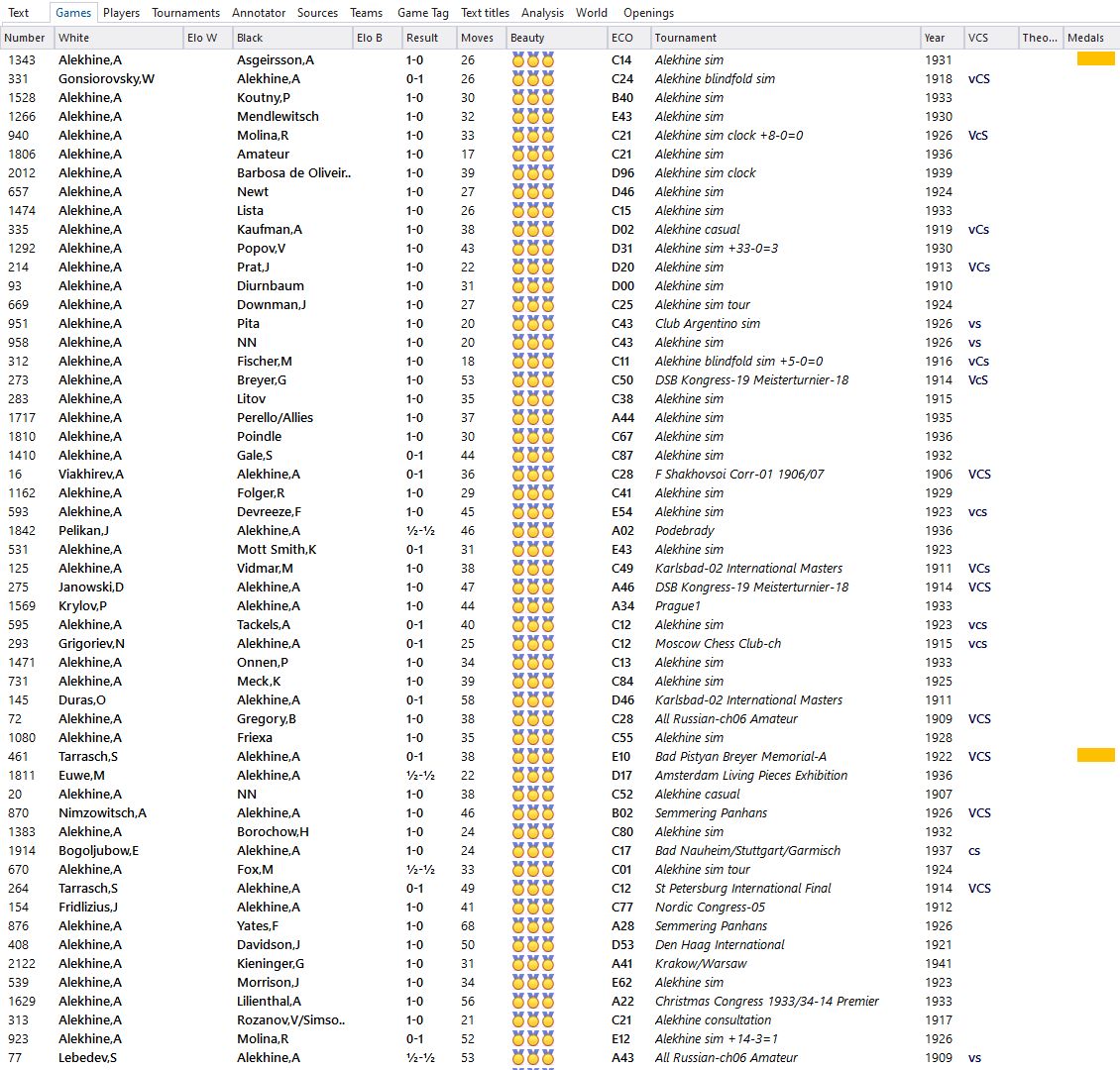Open the Openings tab
This screenshot has height=1070, width=1120.
[x=648, y=13]
